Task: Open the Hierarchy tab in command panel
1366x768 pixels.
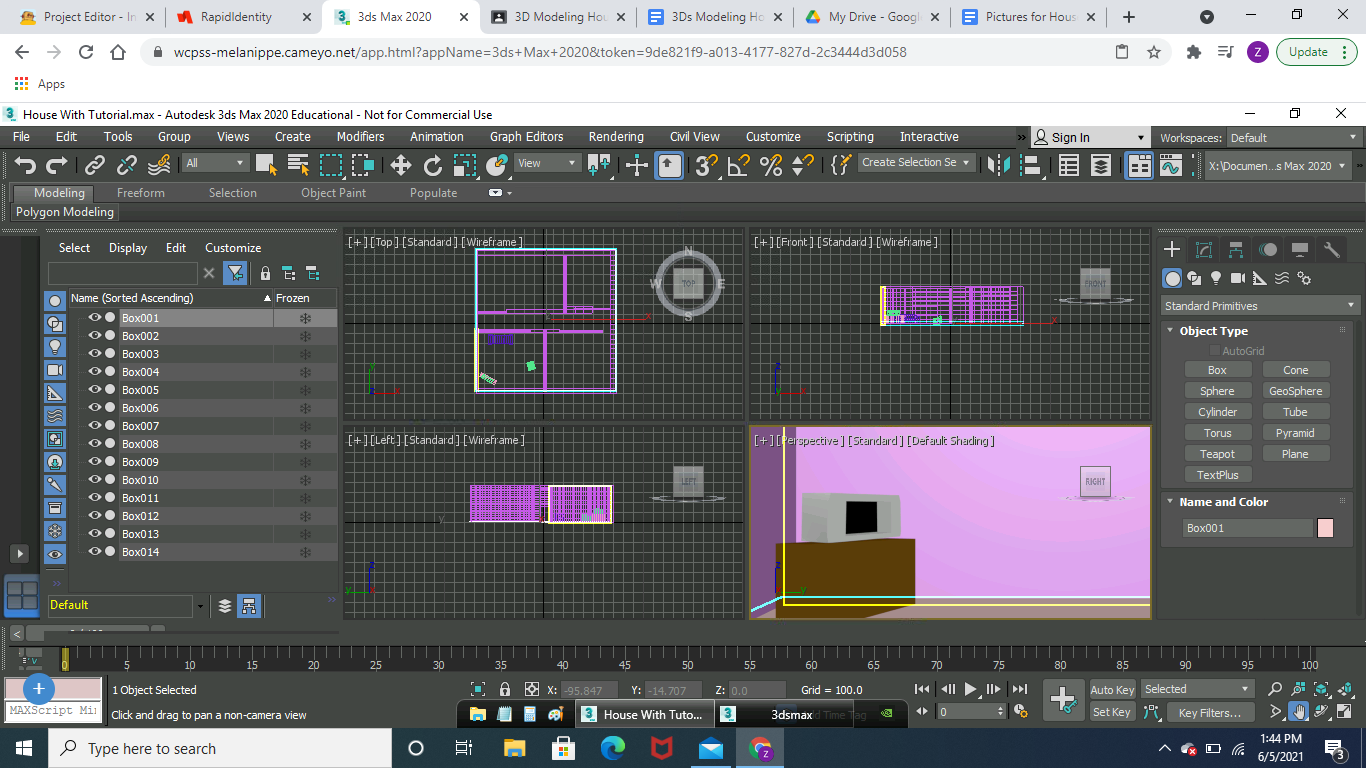Action: 1236,249
